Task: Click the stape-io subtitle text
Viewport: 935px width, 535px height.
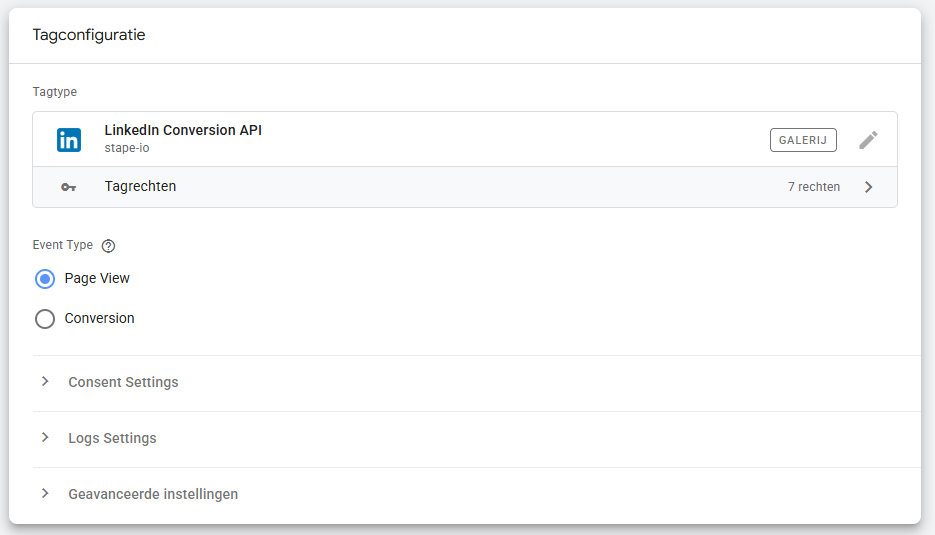Action: pyautogui.click(x=127, y=148)
